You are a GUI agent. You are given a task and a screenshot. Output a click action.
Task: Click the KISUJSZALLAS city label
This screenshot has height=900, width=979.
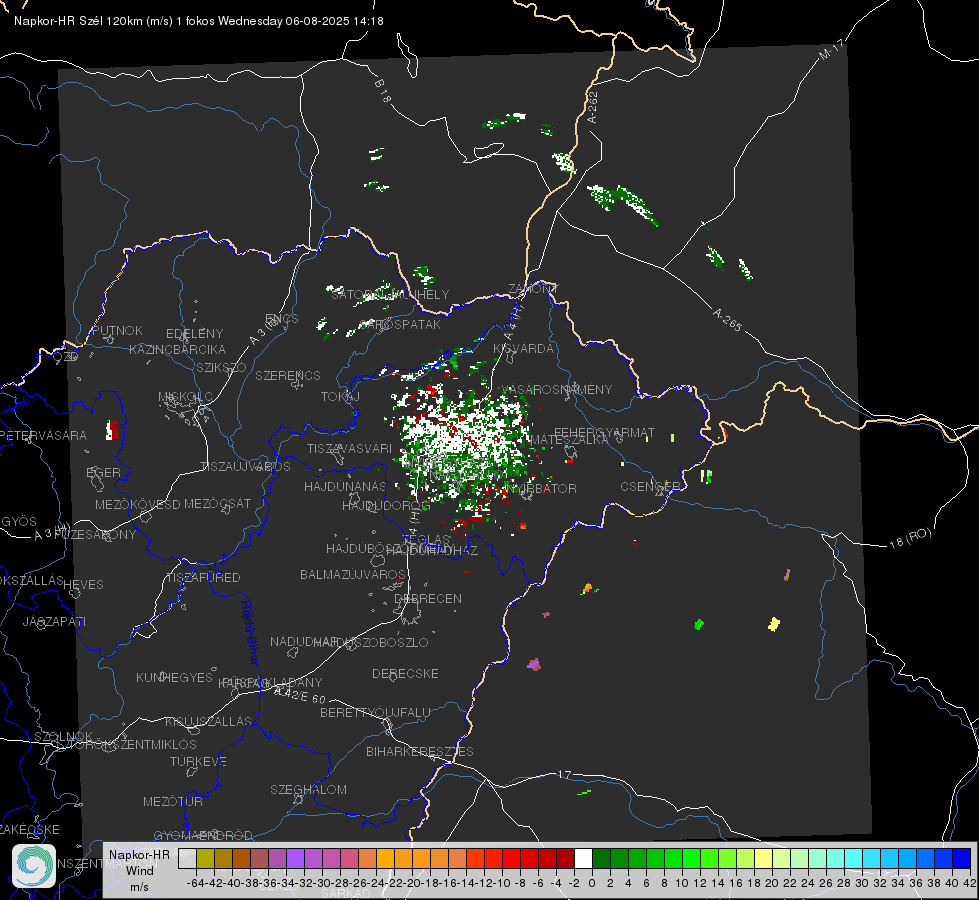pyautogui.click(x=208, y=721)
